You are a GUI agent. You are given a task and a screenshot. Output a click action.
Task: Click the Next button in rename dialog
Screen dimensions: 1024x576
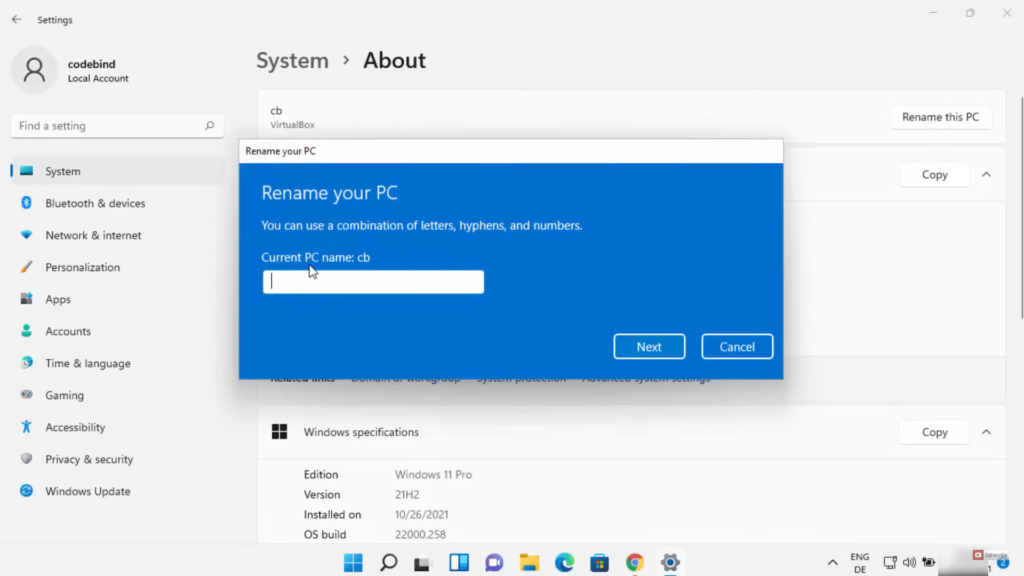(649, 347)
